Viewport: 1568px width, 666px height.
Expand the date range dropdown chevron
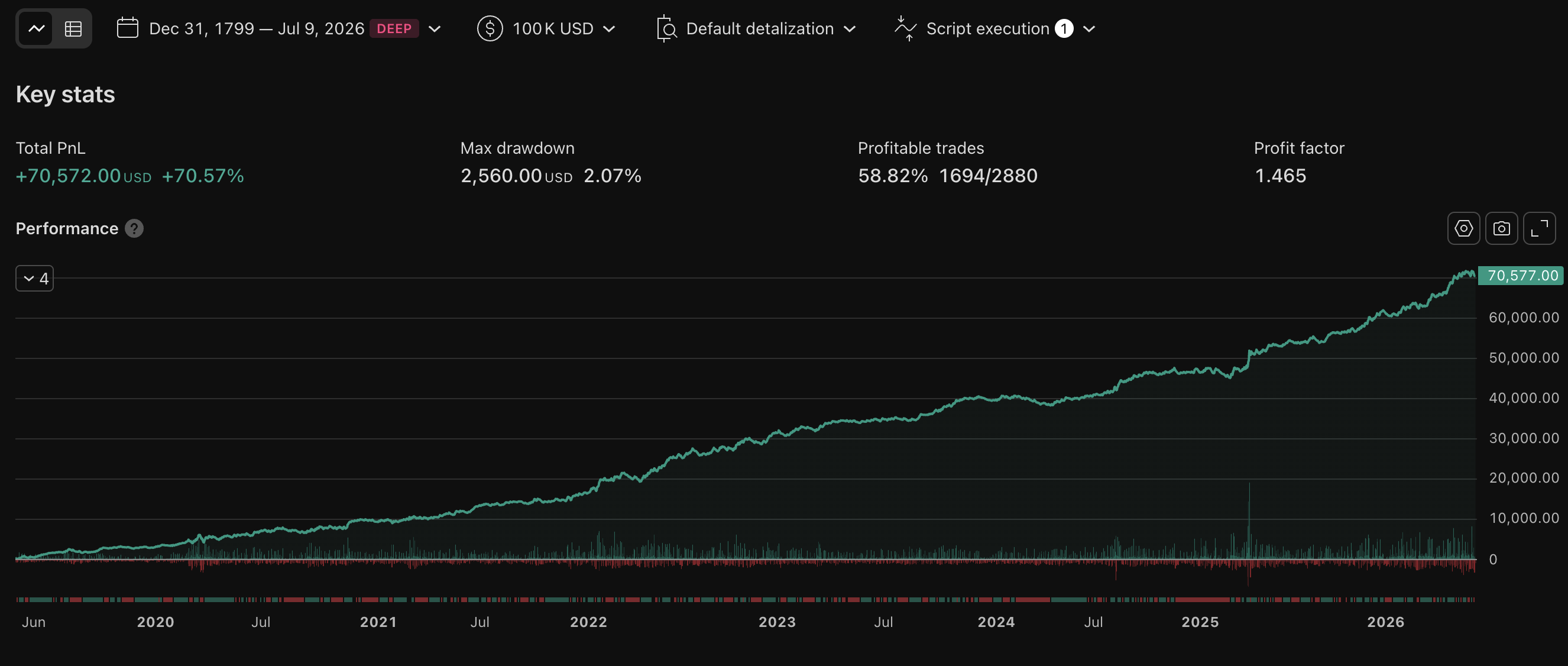434,28
